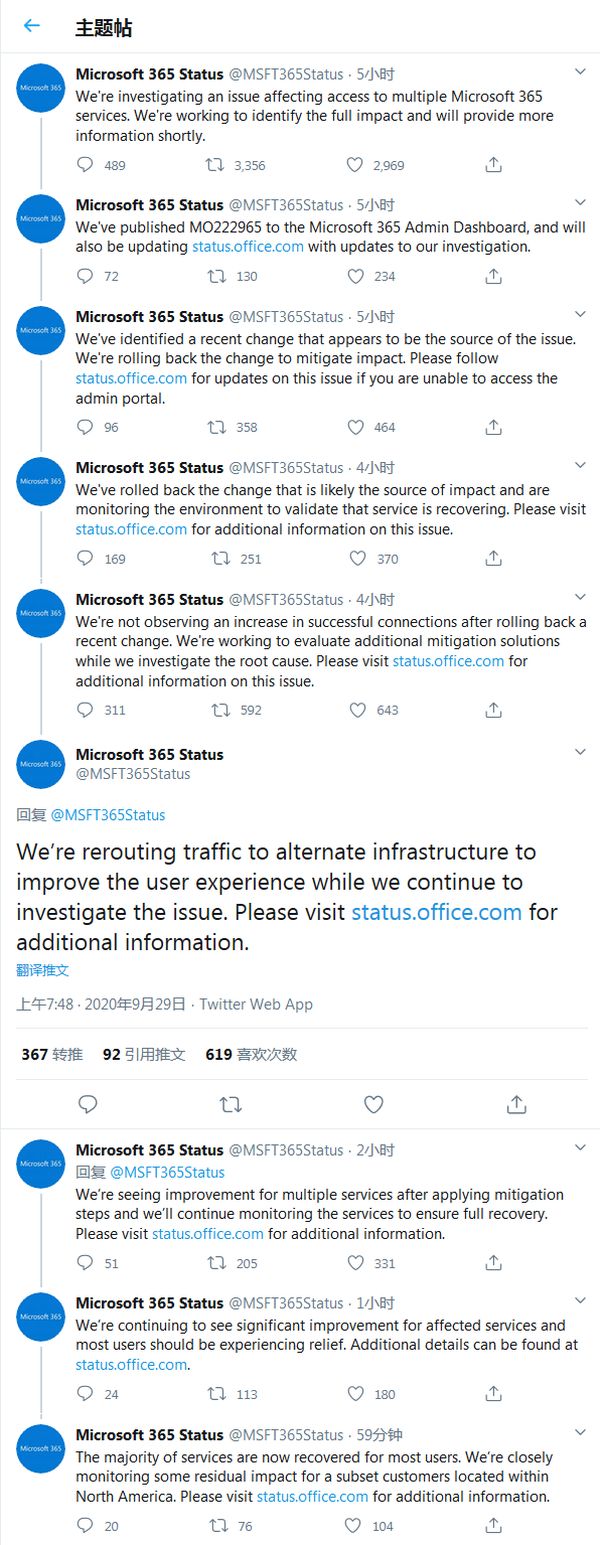Click the back arrow beside 主题帖
The width and height of the screenshot is (600, 1545).
[x=32, y=26]
